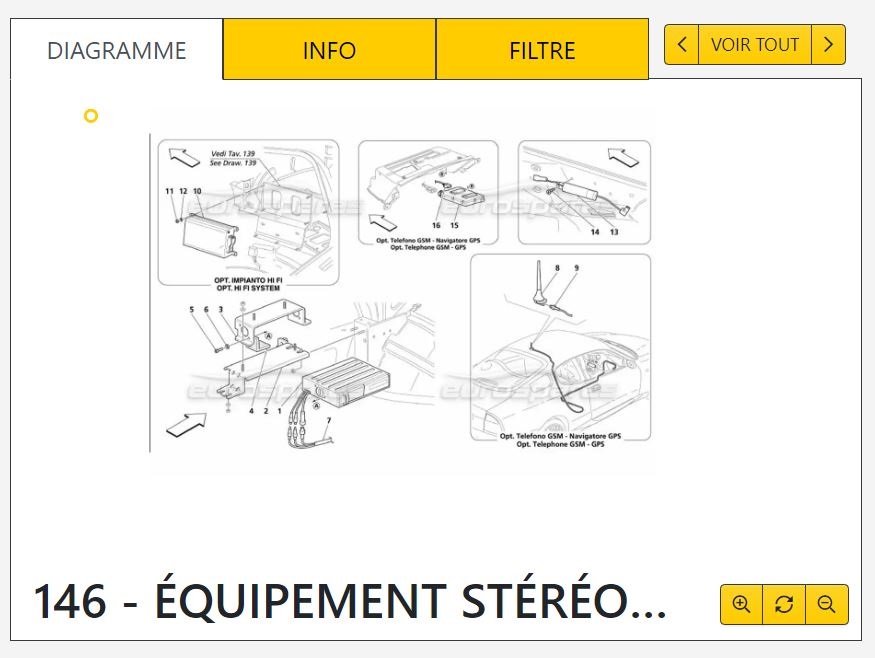Click part number 8 antenna label
The width and height of the screenshot is (875, 658).
coord(557,268)
